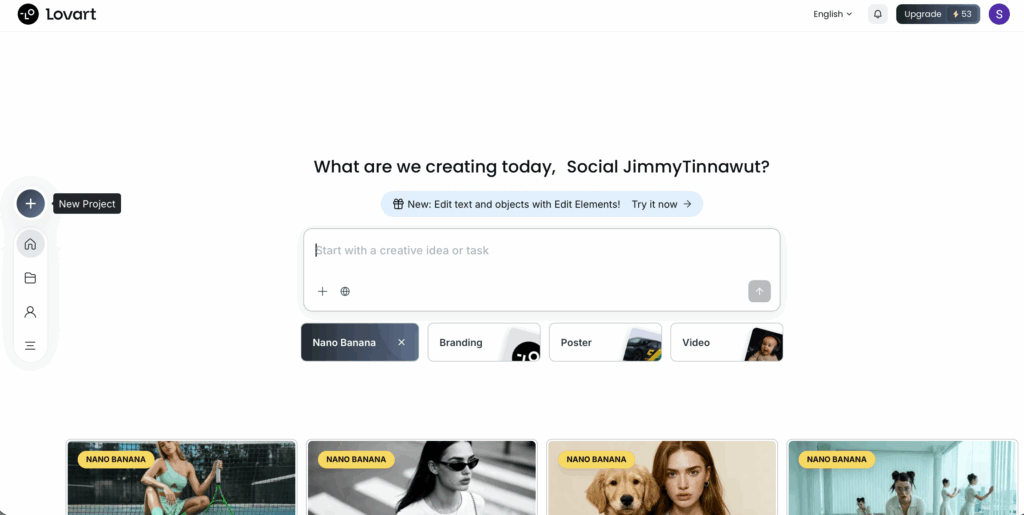The height and width of the screenshot is (515, 1024).
Task: Select the Branding category card
Action: [x=484, y=342]
